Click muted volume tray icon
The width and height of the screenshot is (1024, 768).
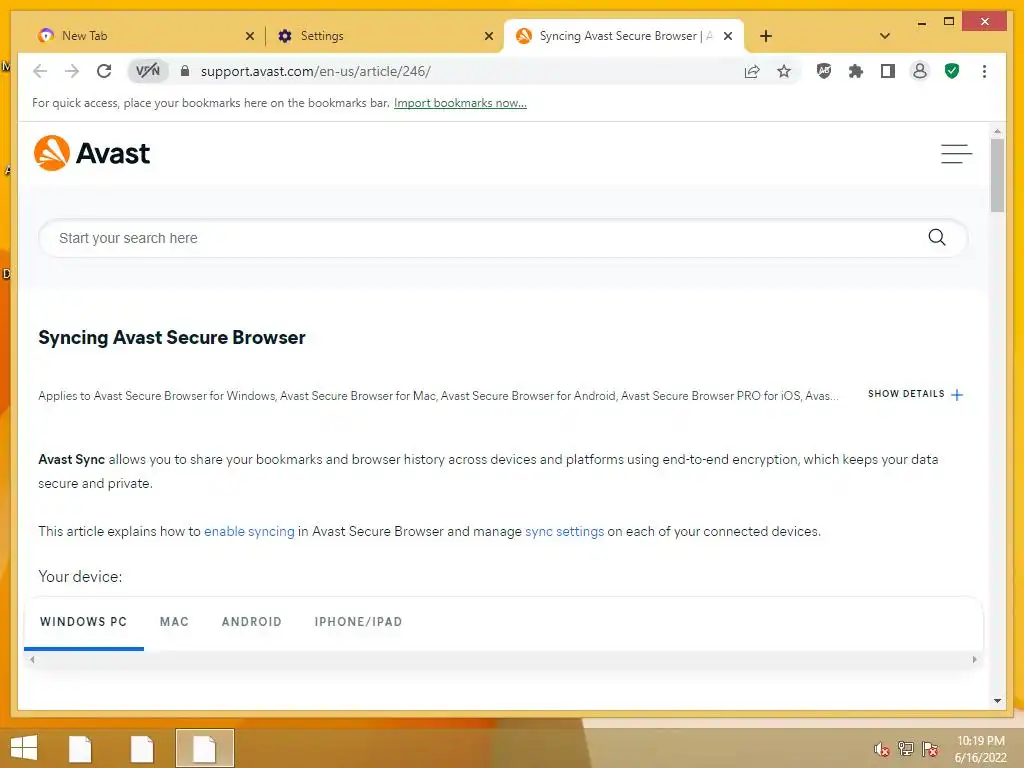click(881, 749)
